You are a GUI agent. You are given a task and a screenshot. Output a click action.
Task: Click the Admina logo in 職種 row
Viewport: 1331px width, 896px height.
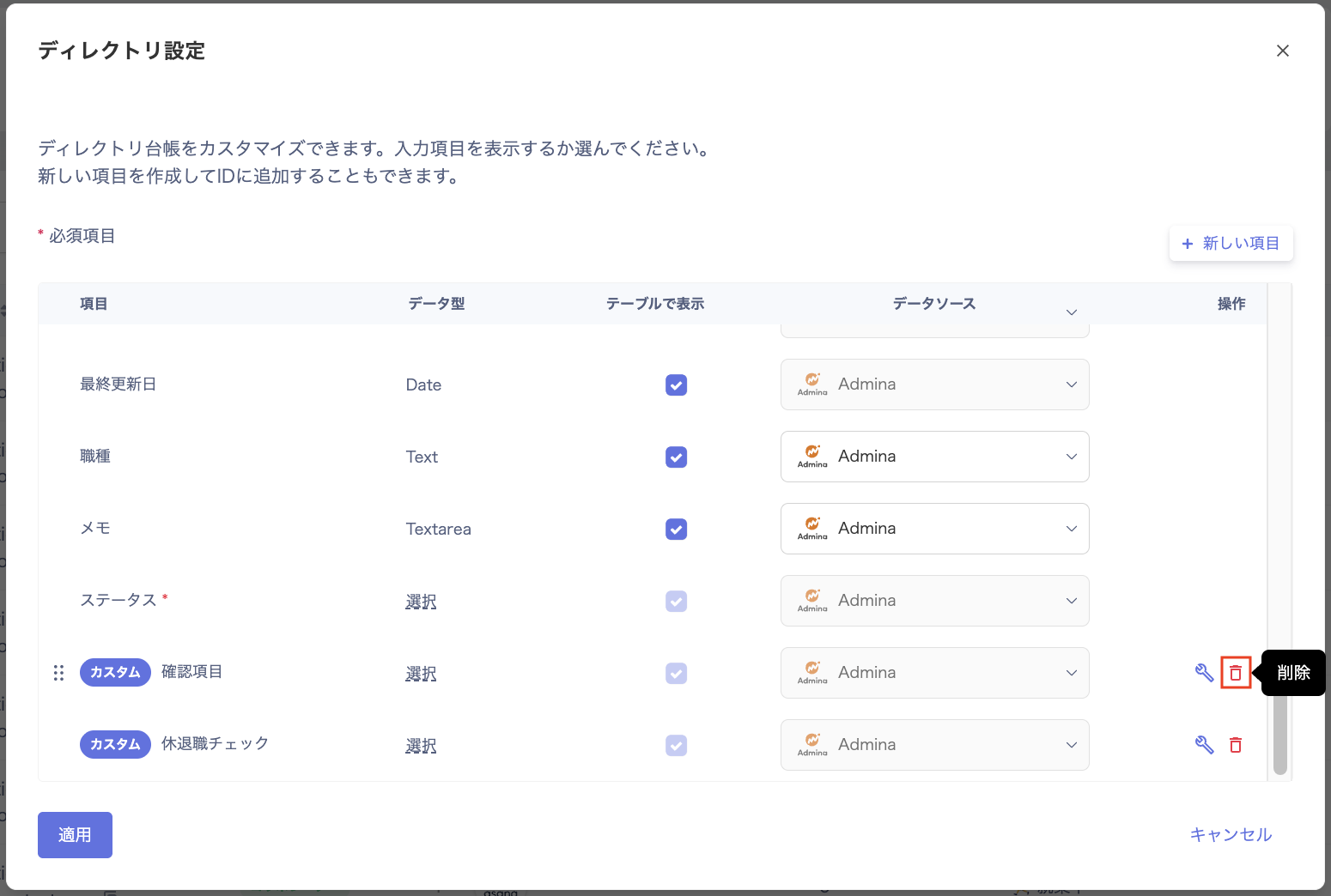(812, 456)
